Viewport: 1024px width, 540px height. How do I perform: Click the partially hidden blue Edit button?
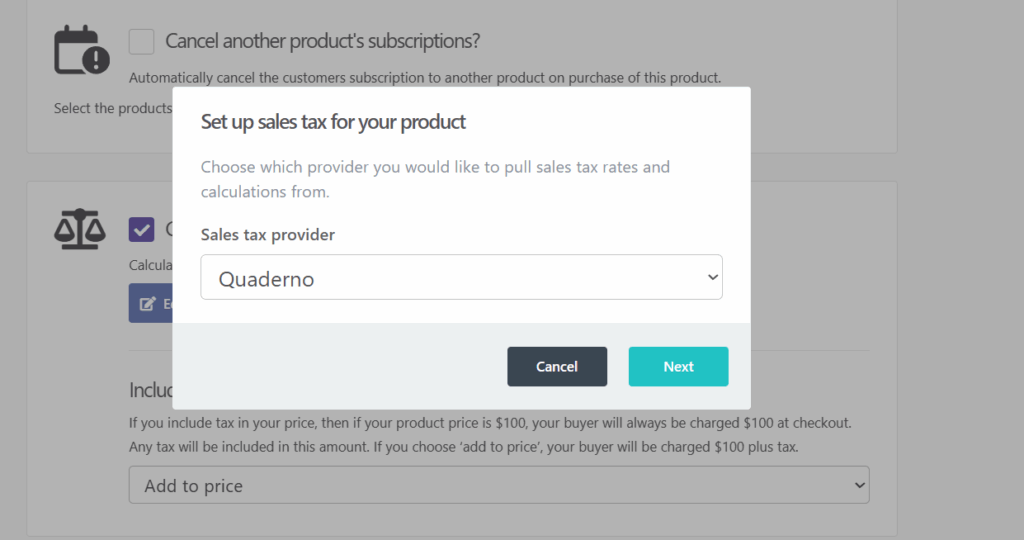click(x=151, y=303)
